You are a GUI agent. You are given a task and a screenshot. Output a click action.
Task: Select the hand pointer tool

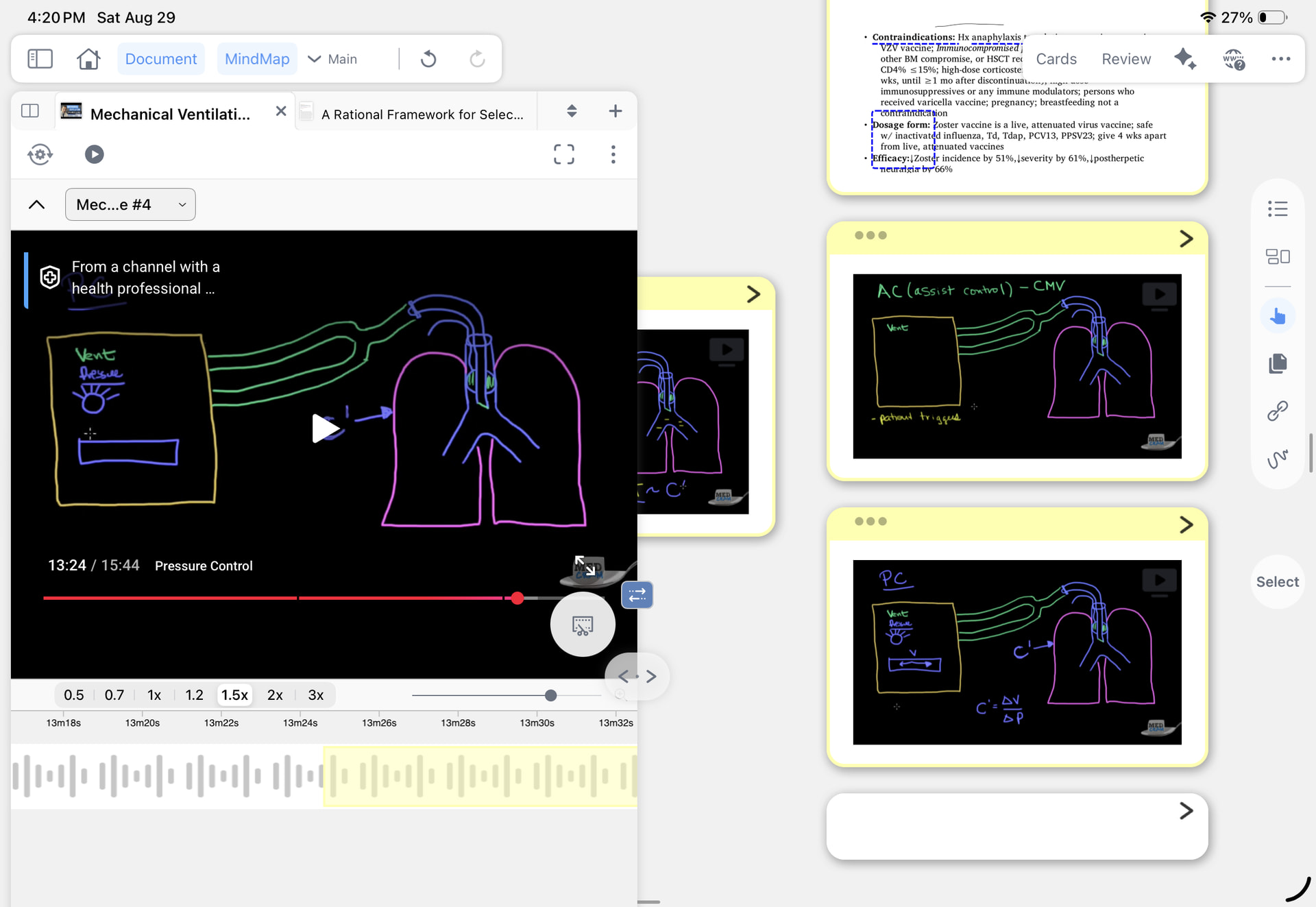(x=1278, y=316)
